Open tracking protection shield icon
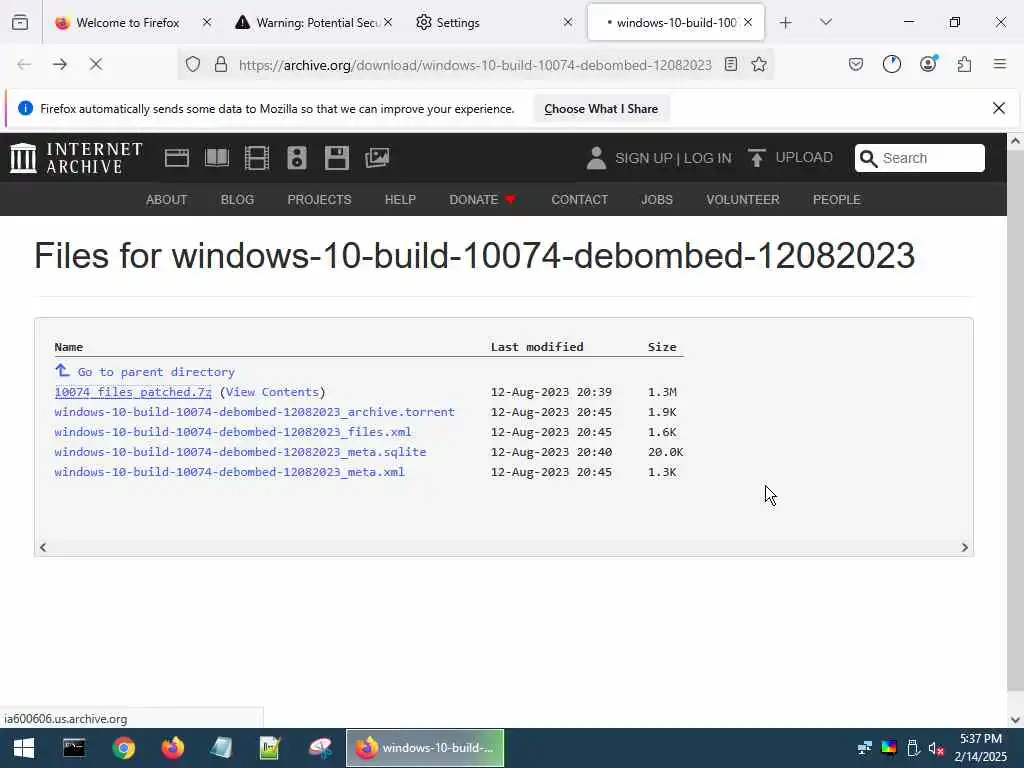This screenshot has width=1024, height=768. (x=193, y=64)
